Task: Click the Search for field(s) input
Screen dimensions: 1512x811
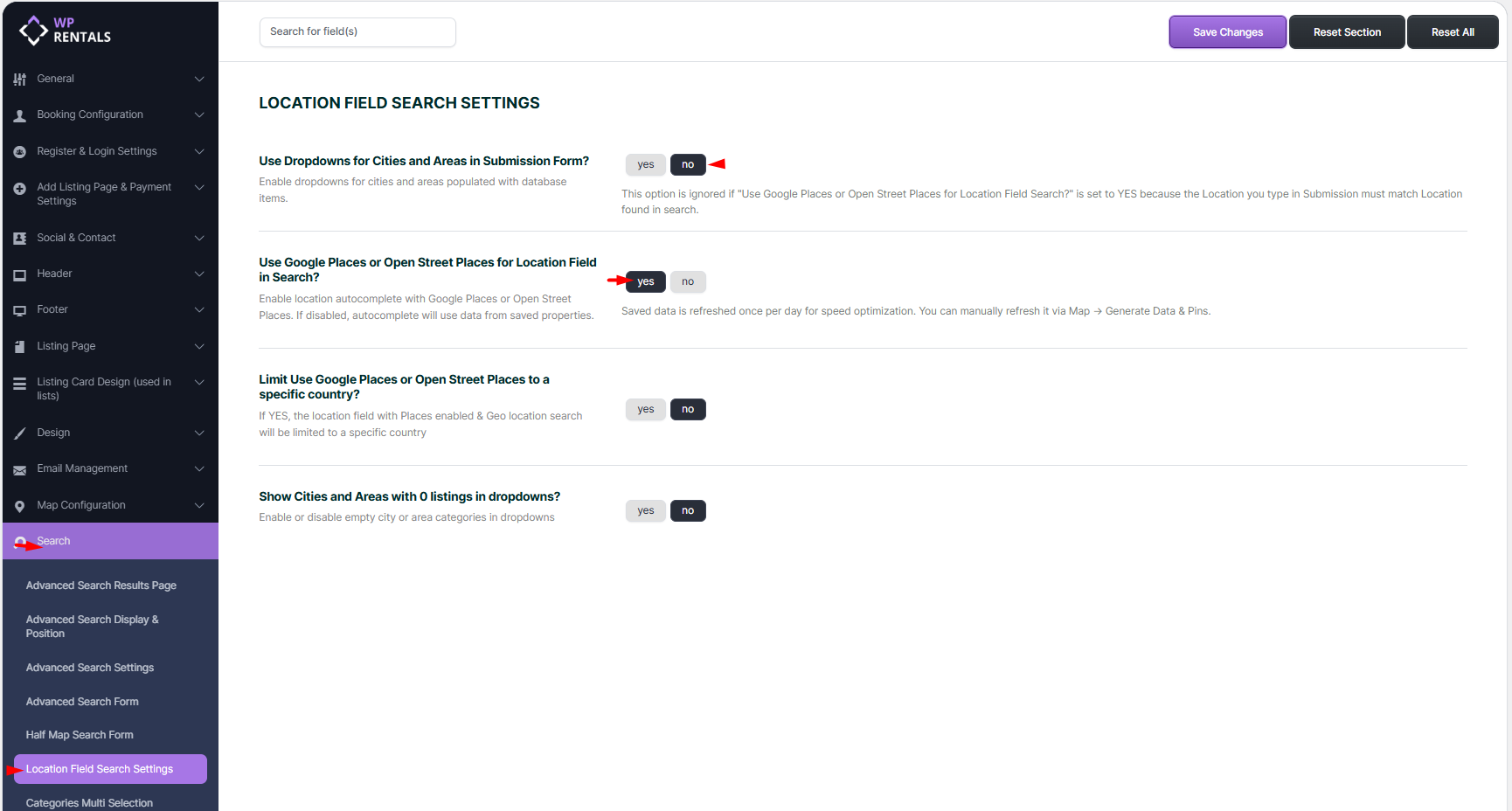Action: click(x=357, y=31)
